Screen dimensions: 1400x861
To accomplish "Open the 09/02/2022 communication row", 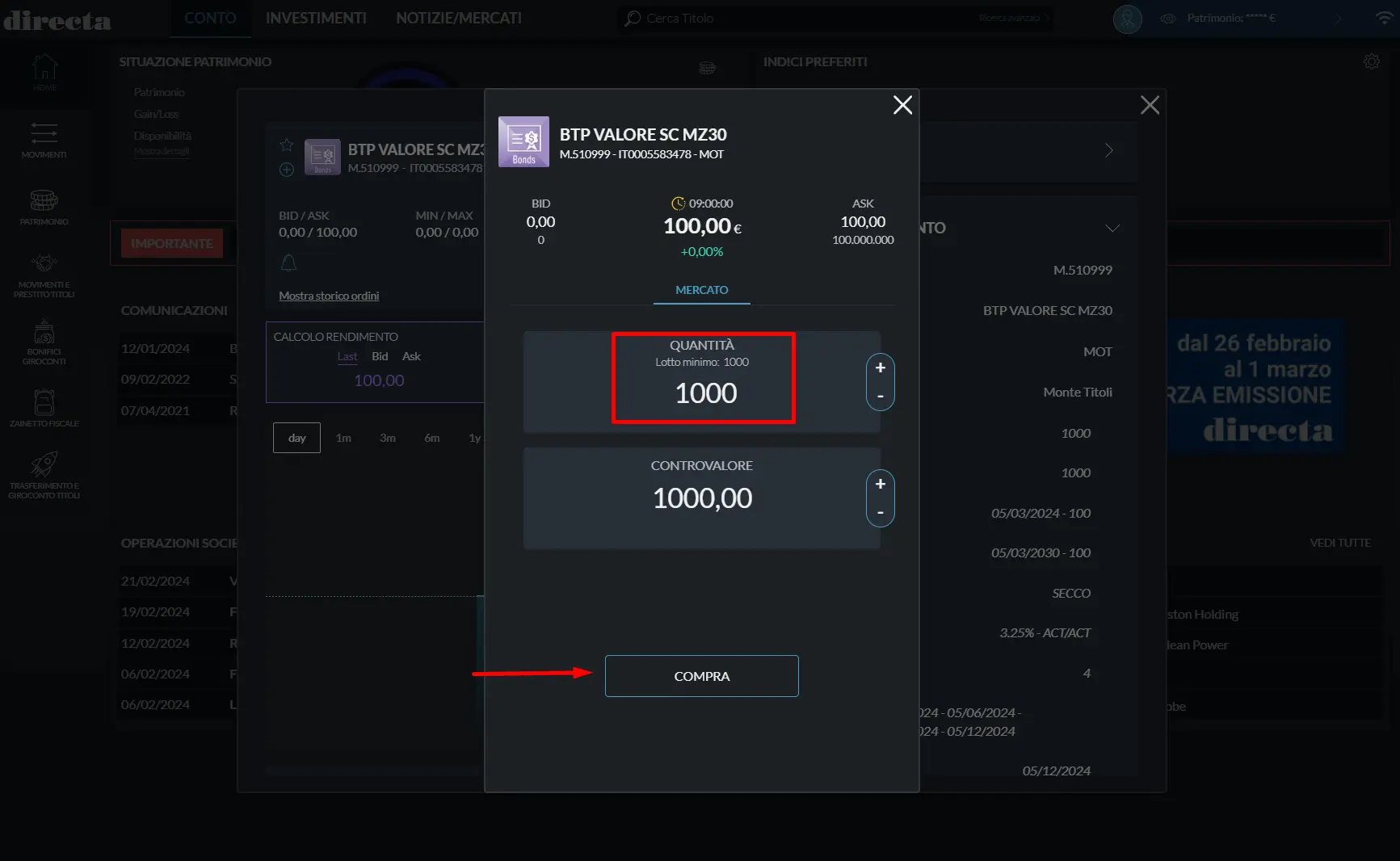I will pos(179,379).
